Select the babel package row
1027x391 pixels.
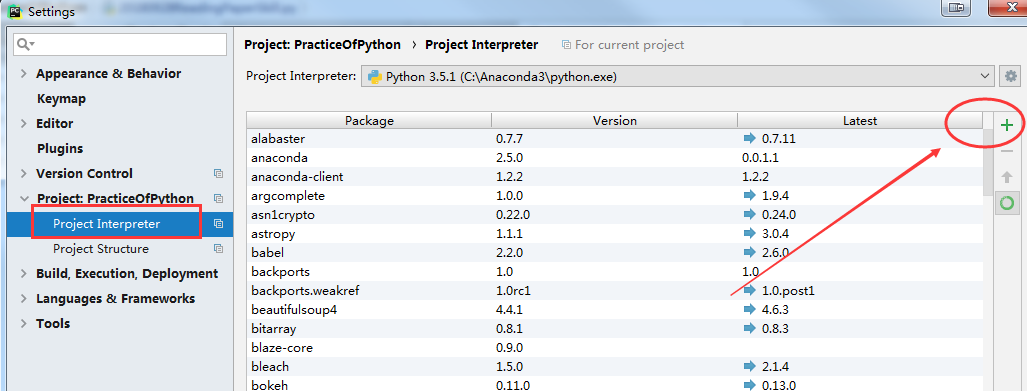pyautogui.click(x=614, y=253)
